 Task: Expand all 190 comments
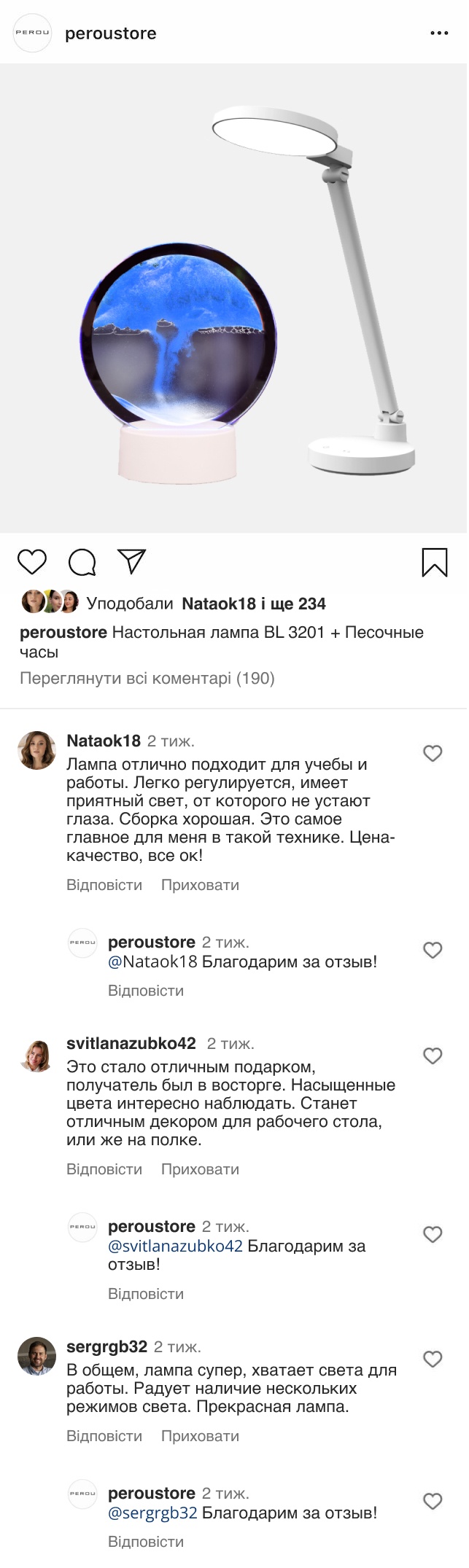click(147, 679)
